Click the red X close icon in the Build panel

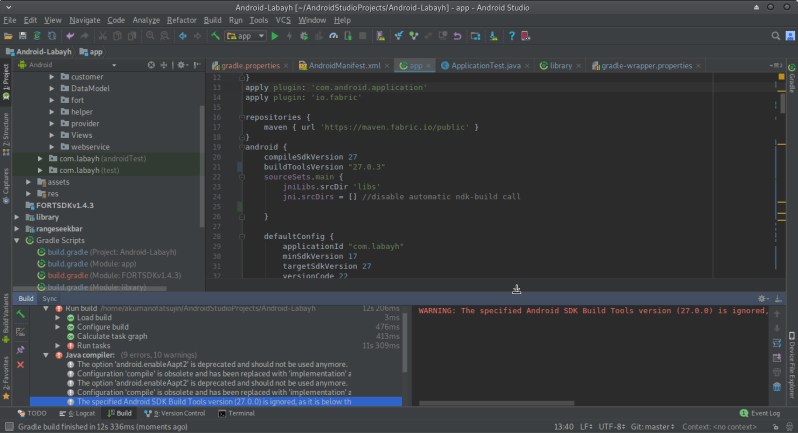(20, 364)
